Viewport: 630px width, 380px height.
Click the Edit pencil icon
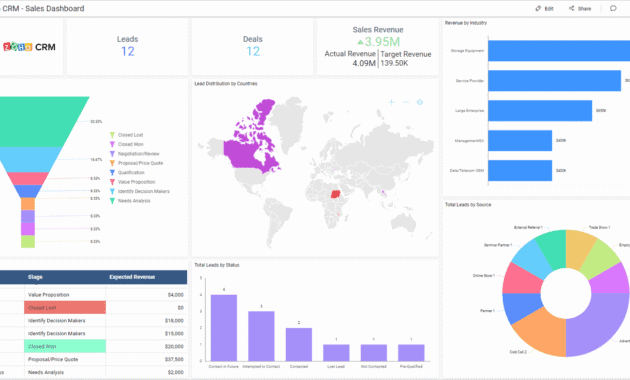(538, 8)
